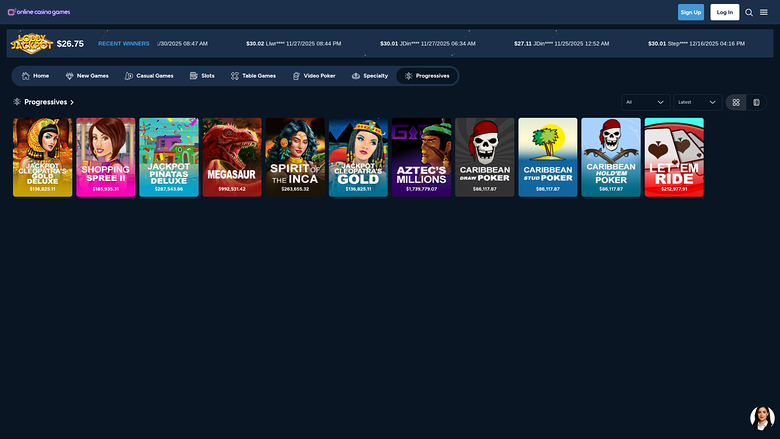The width and height of the screenshot is (780, 439).
Task: Open Let 'Em Ride game tile
Action: click(674, 157)
